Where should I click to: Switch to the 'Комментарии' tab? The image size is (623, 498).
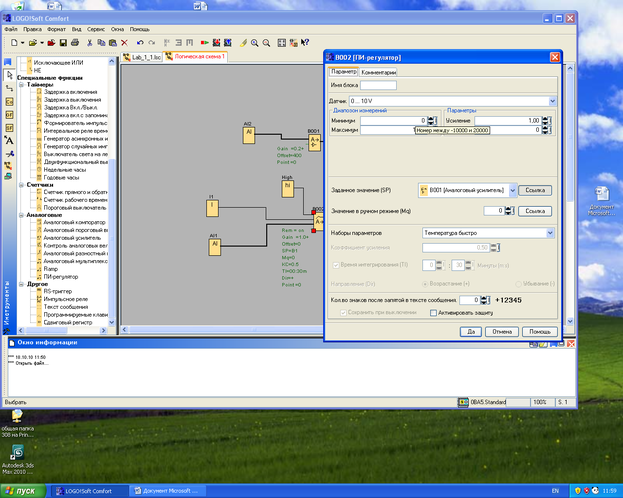379,73
